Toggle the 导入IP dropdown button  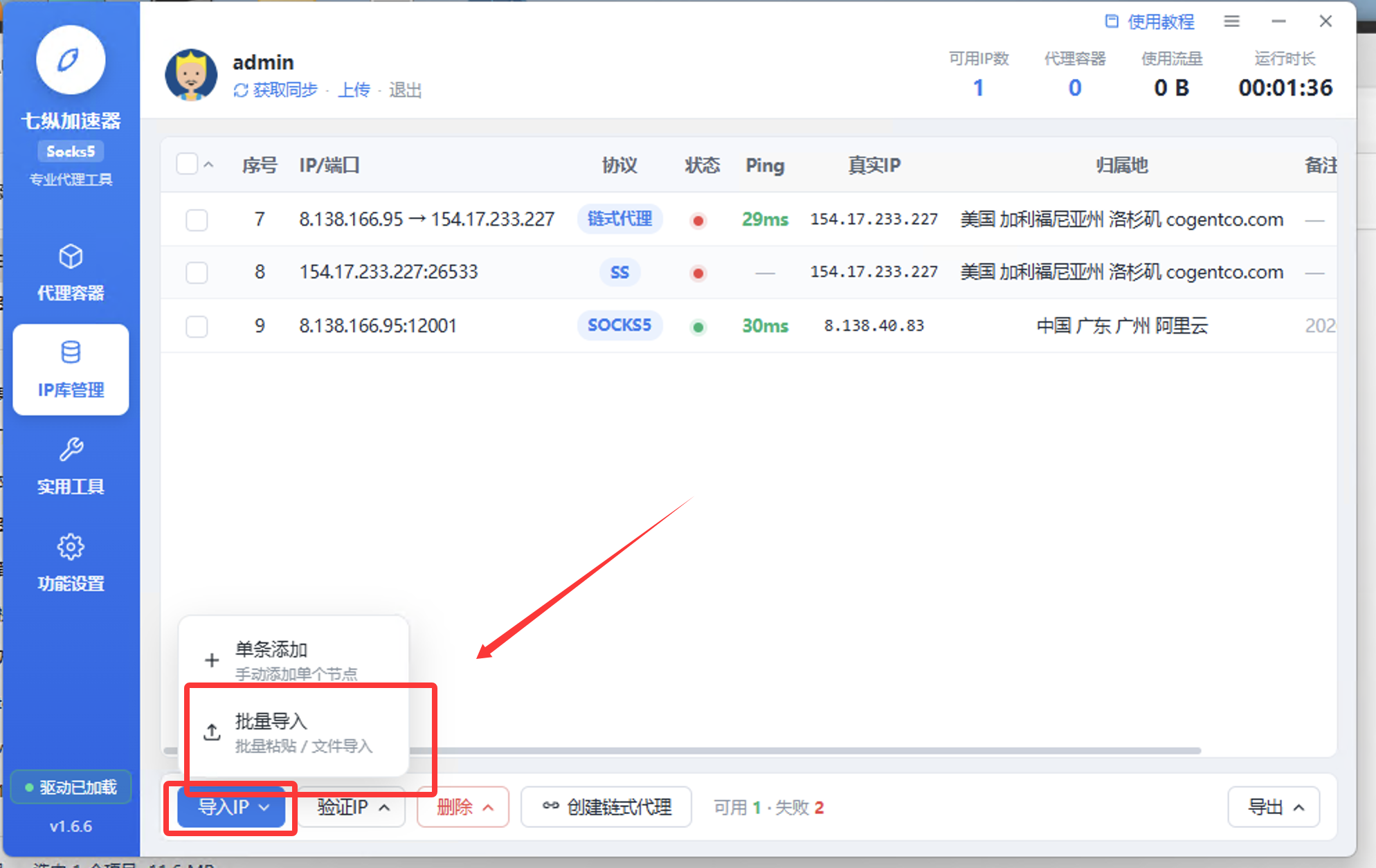pyautogui.click(x=232, y=807)
